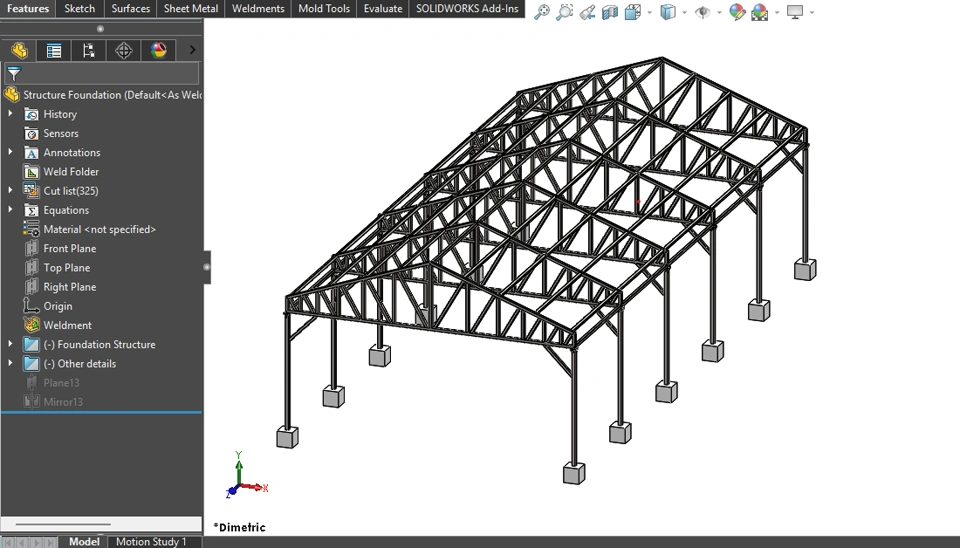Click the Display Style icon

(668, 12)
